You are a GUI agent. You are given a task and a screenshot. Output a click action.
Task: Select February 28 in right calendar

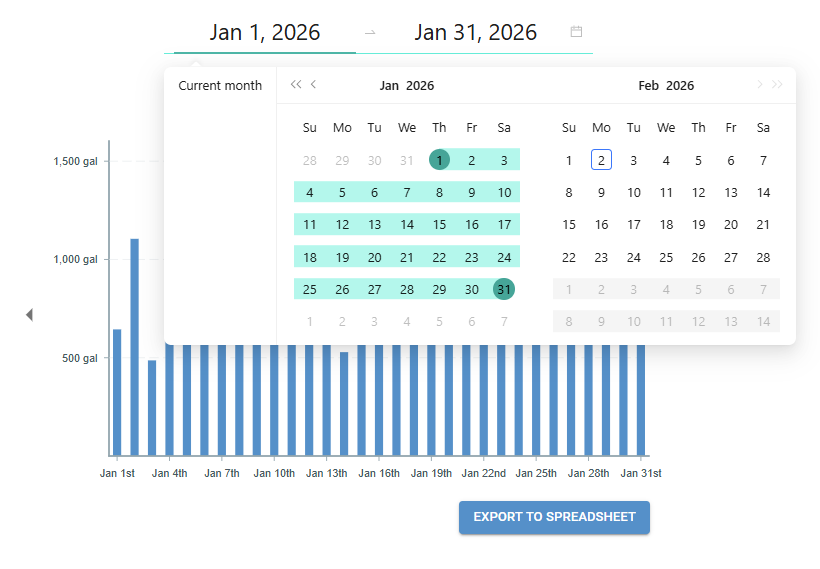(763, 257)
